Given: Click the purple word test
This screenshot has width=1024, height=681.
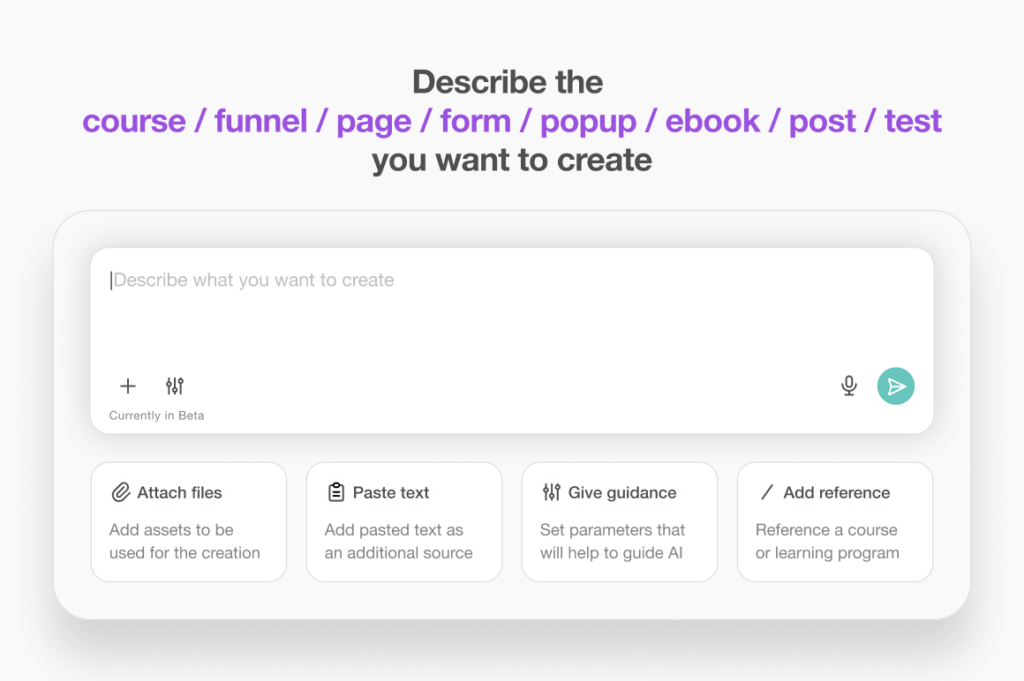Looking at the screenshot, I should [913, 121].
